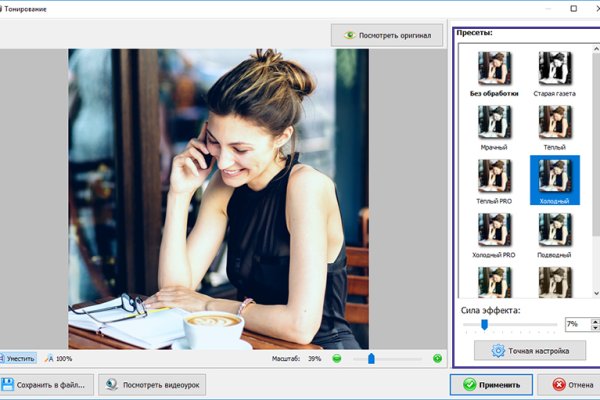Toggle 'Посмотреть оригинал' view
Screen dimensions: 600x400
[388, 35]
